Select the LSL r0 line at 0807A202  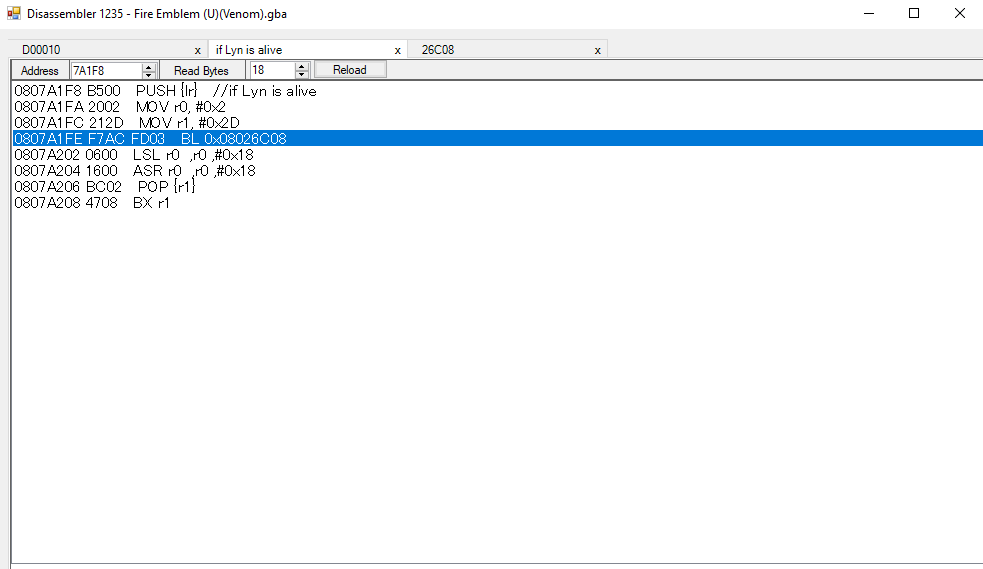point(497,155)
